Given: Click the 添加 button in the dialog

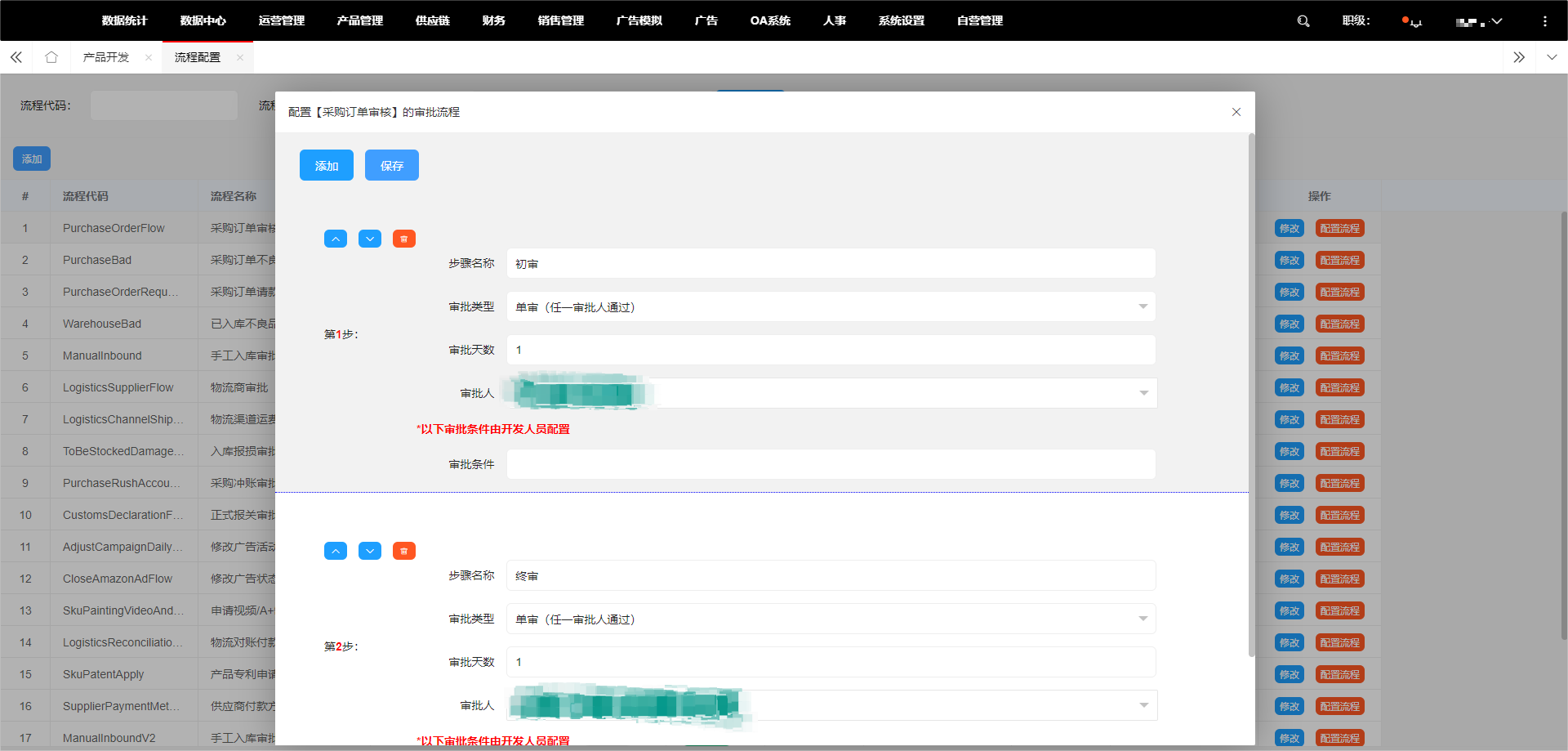Looking at the screenshot, I should pyautogui.click(x=327, y=165).
